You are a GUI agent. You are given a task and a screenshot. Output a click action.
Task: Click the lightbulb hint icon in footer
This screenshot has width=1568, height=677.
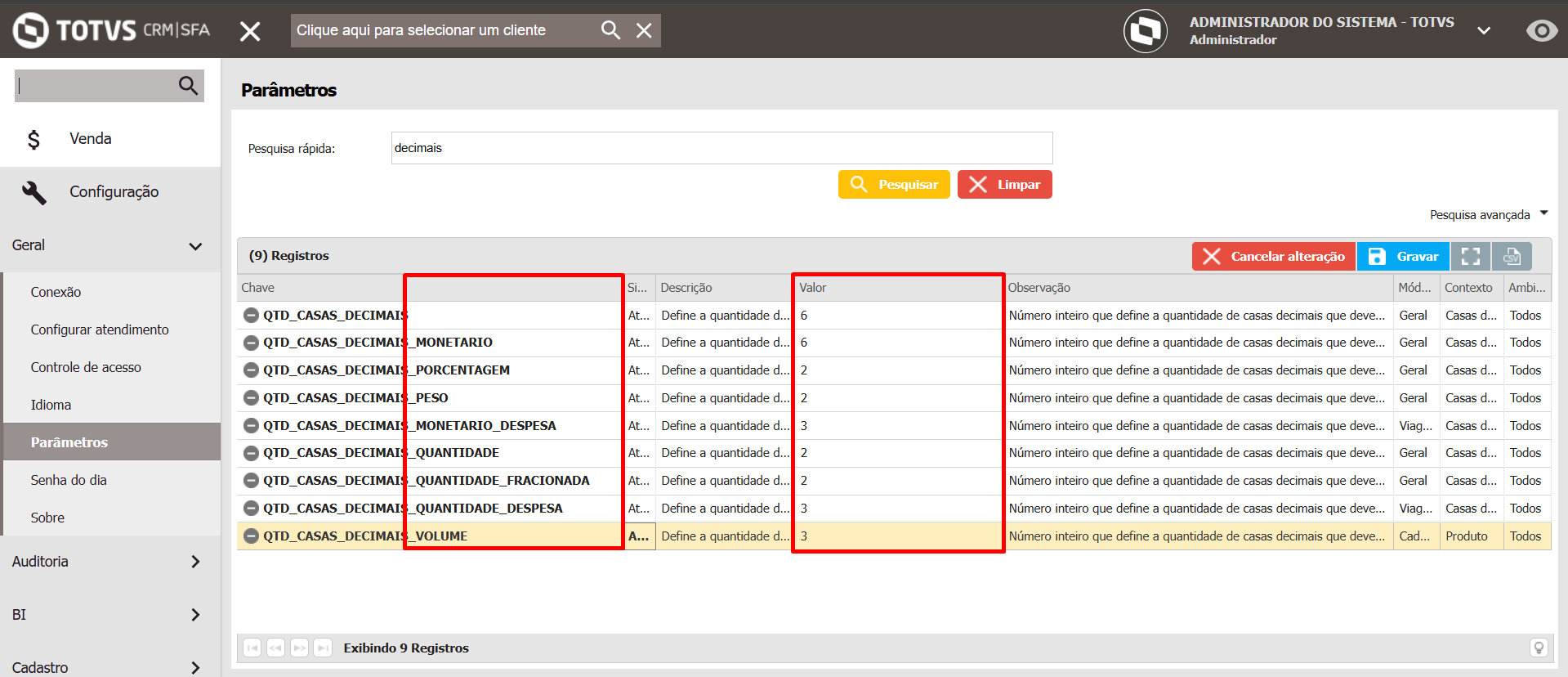[x=1539, y=648]
